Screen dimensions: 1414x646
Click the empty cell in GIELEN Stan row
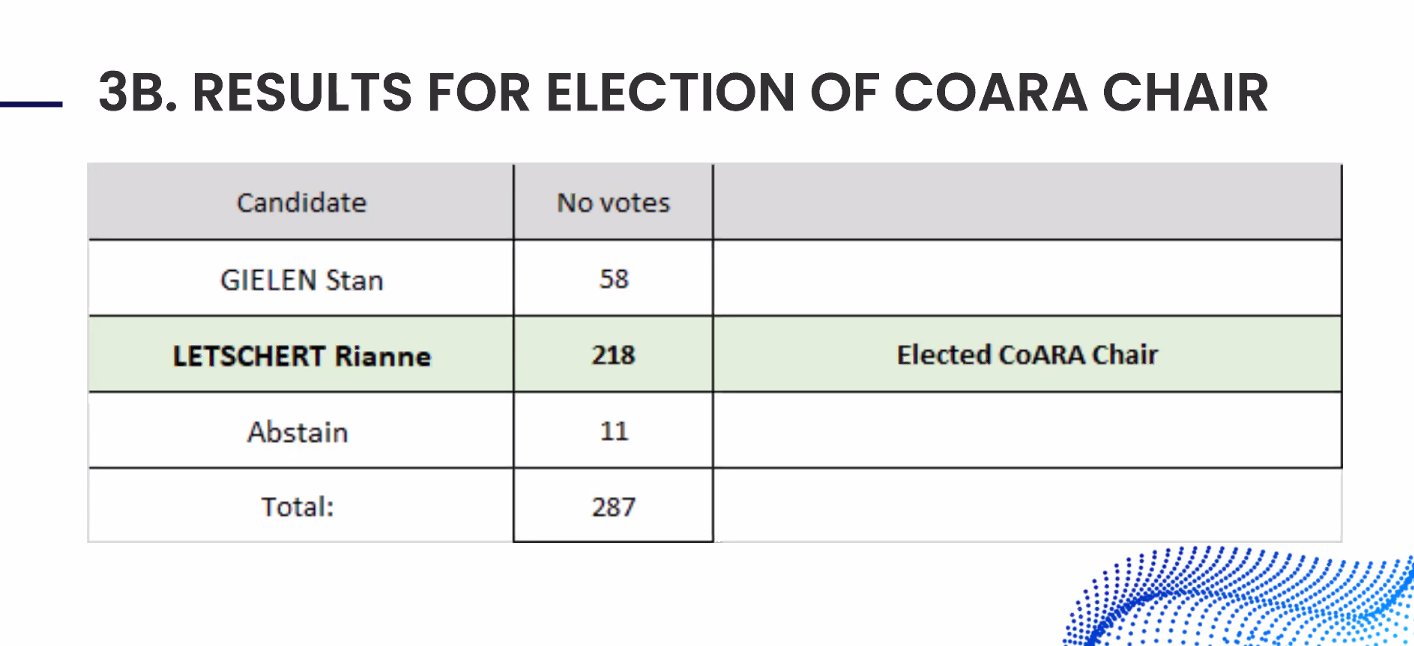(1027, 279)
